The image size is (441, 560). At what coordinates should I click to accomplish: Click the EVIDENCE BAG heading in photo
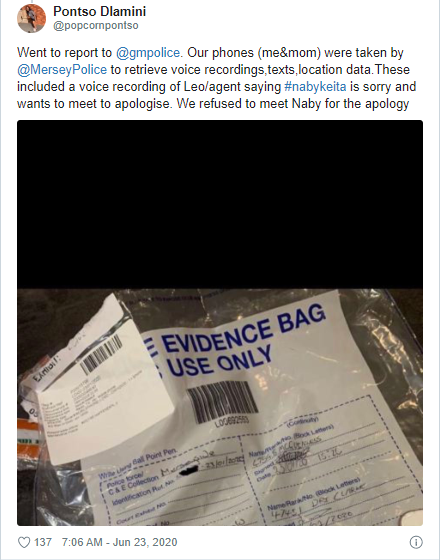(x=244, y=331)
